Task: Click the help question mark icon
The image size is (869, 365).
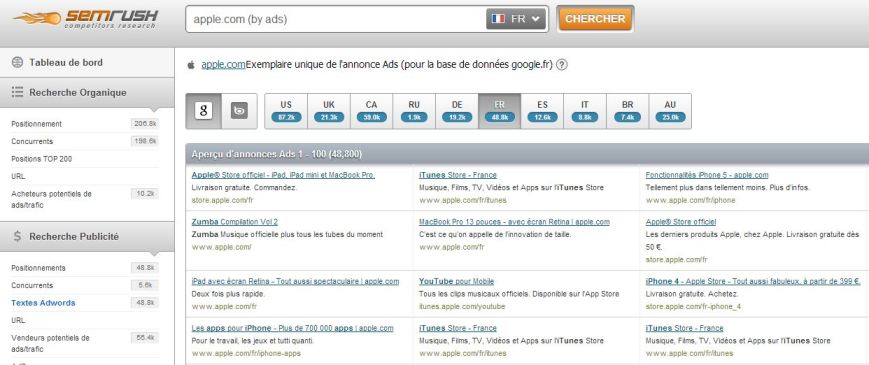Action: pyautogui.click(x=561, y=65)
